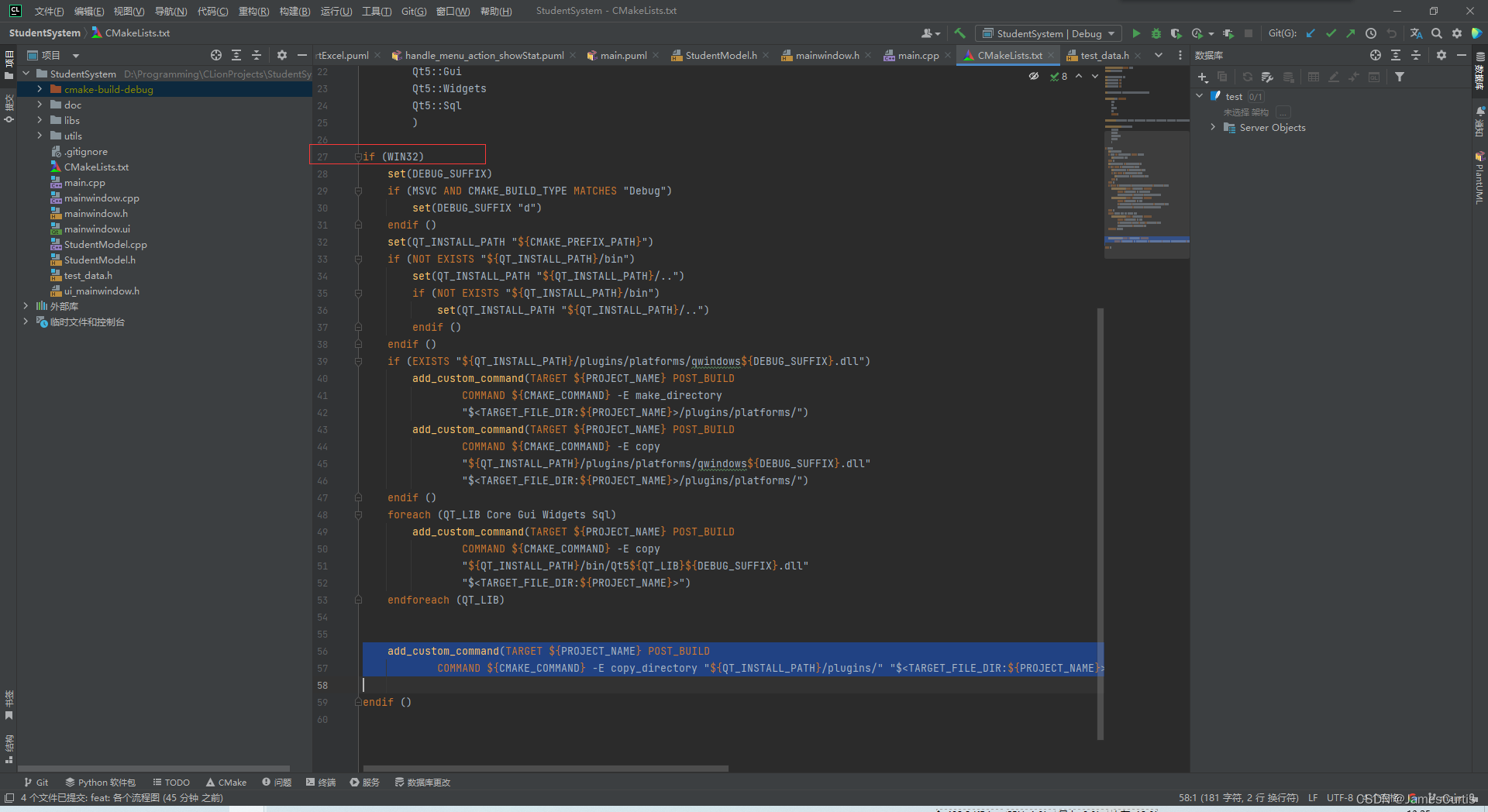Open 数据库更改 tool window
Viewport: 1488px width, 812px height.
[422, 783]
